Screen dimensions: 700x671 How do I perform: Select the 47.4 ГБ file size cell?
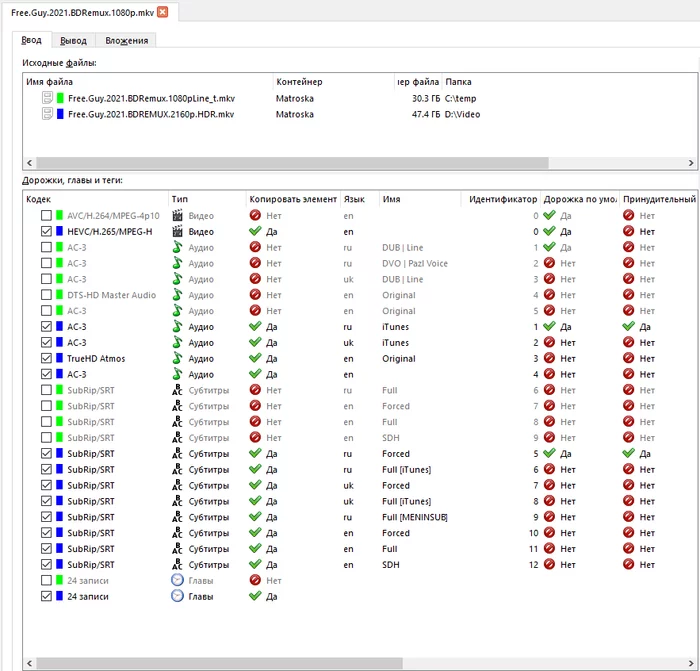pyautogui.click(x=425, y=114)
